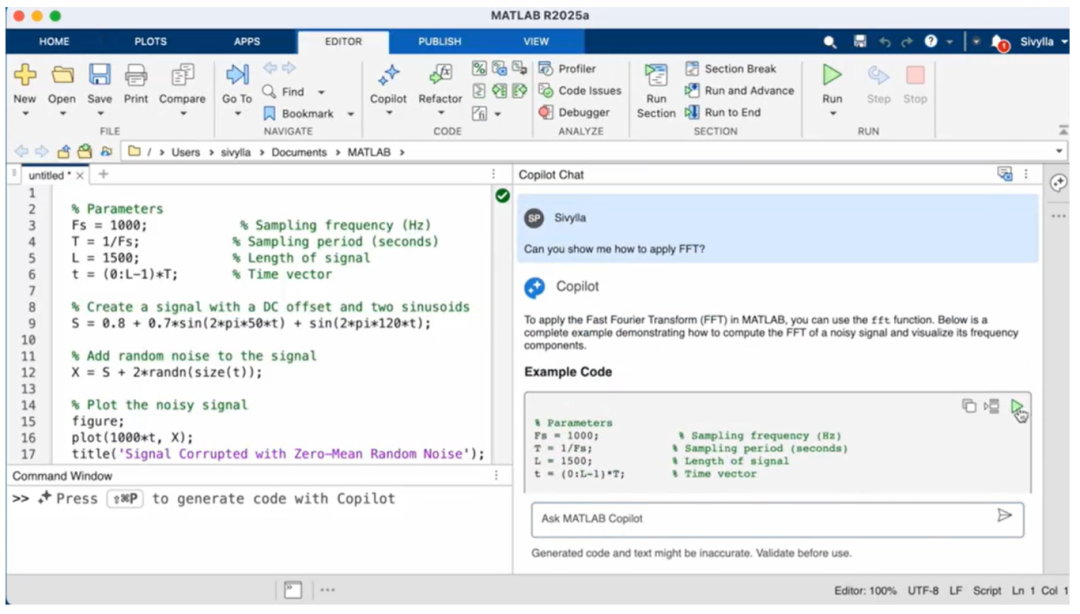Select the EDITOR tab

(343, 41)
